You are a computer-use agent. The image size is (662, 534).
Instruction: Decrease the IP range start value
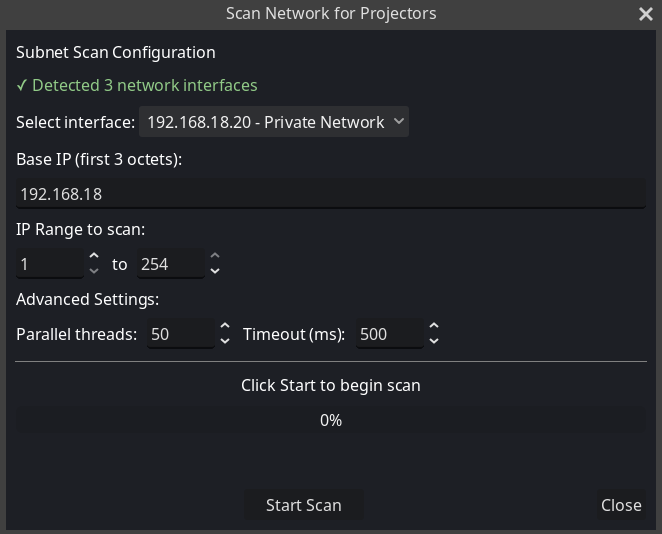click(94, 271)
